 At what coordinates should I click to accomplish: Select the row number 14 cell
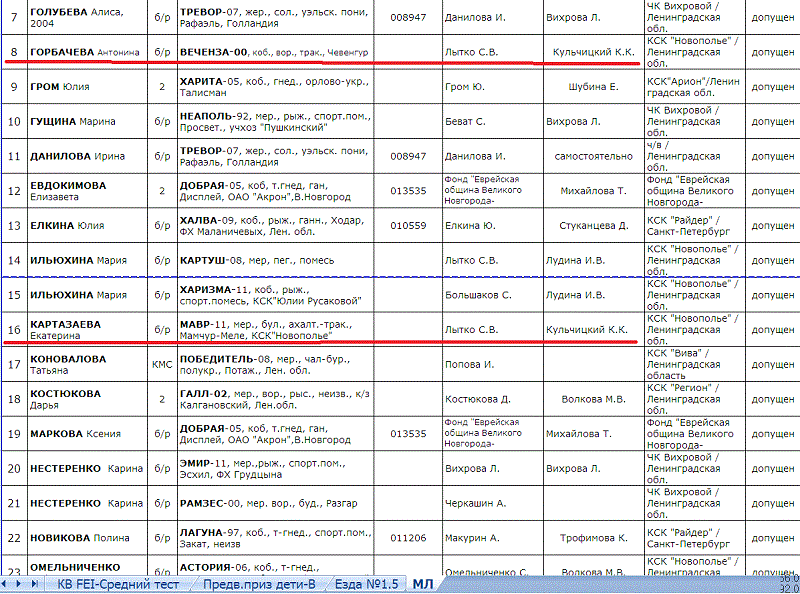point(13,260)
